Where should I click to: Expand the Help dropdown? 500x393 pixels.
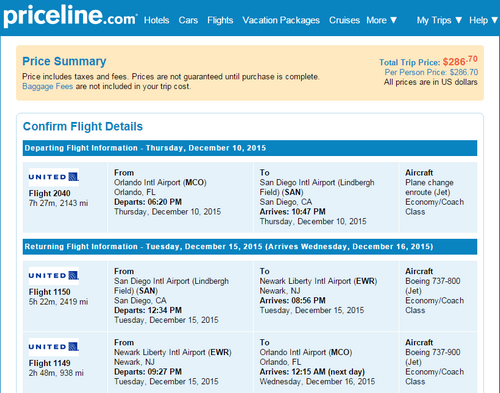click(483, 20)
